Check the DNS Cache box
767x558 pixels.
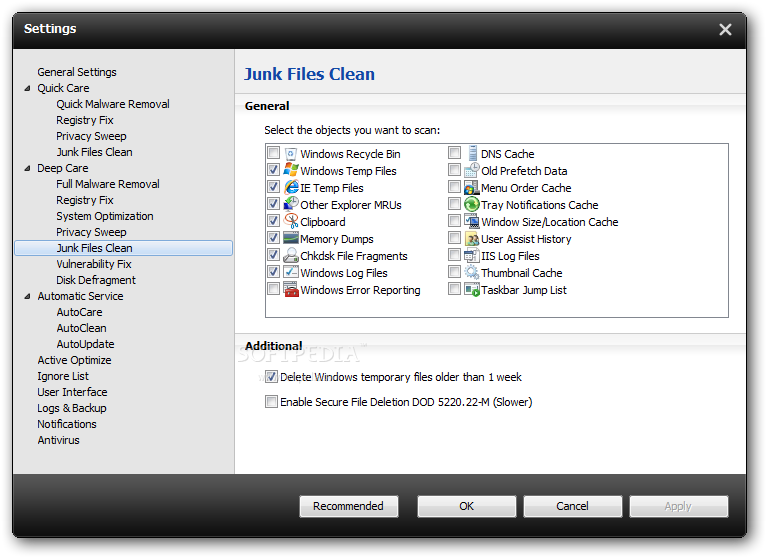coord(454,153)
